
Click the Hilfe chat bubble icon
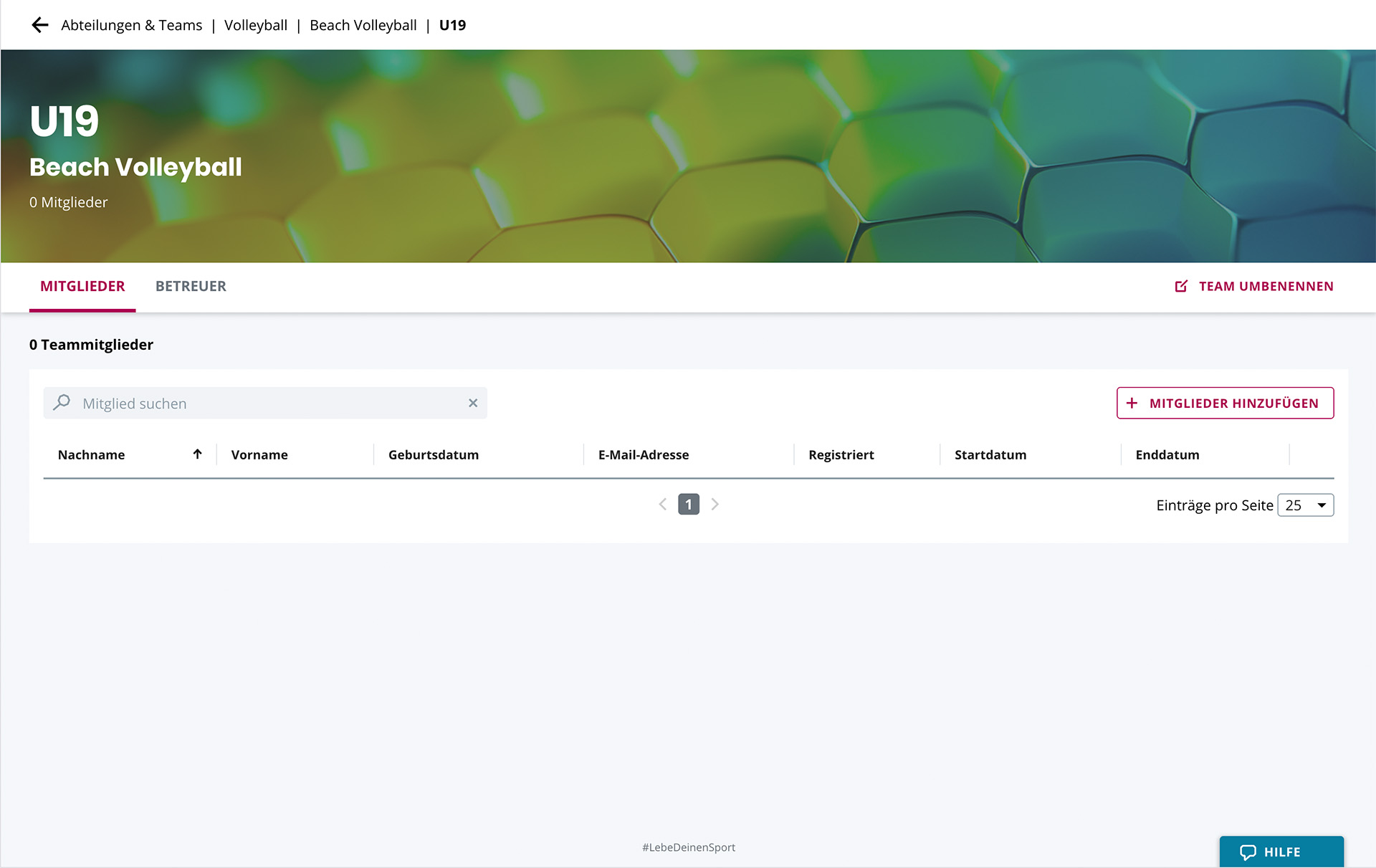coord(1248,852)
